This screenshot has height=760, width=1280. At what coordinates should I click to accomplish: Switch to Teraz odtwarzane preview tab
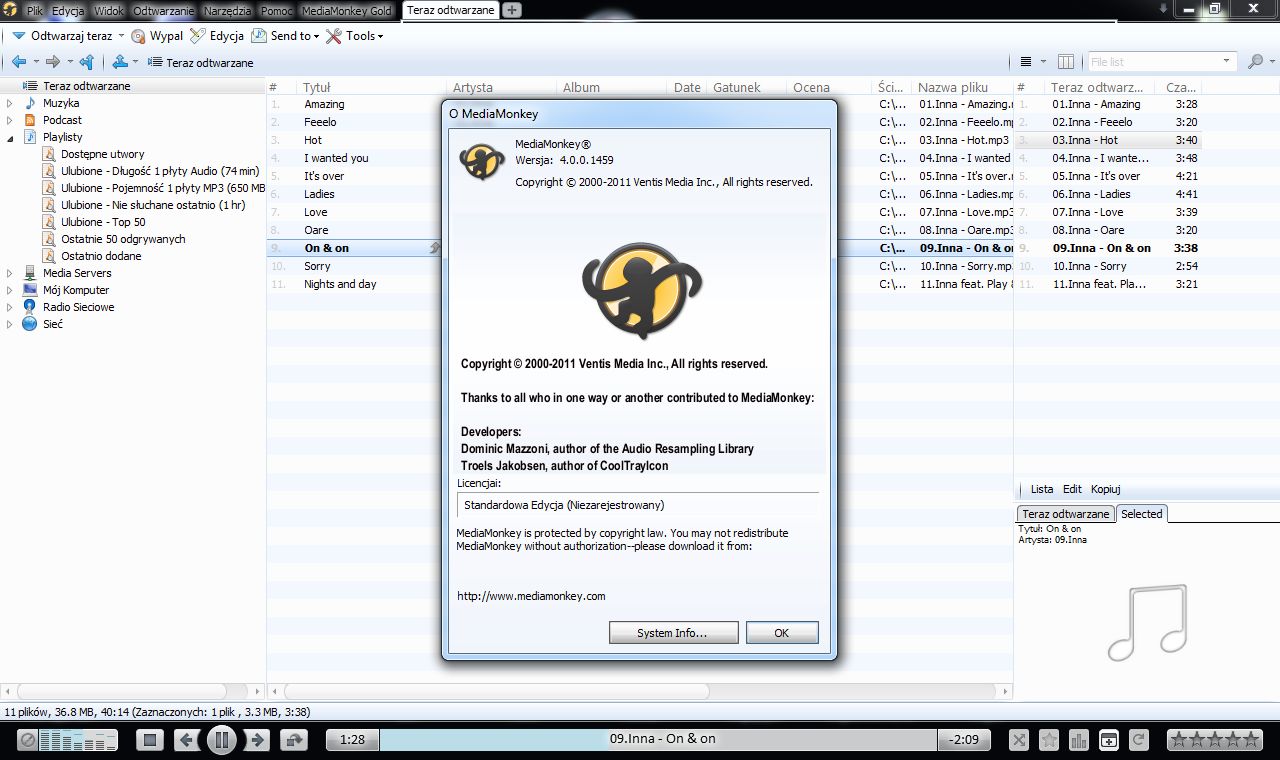coord(1066,514)
